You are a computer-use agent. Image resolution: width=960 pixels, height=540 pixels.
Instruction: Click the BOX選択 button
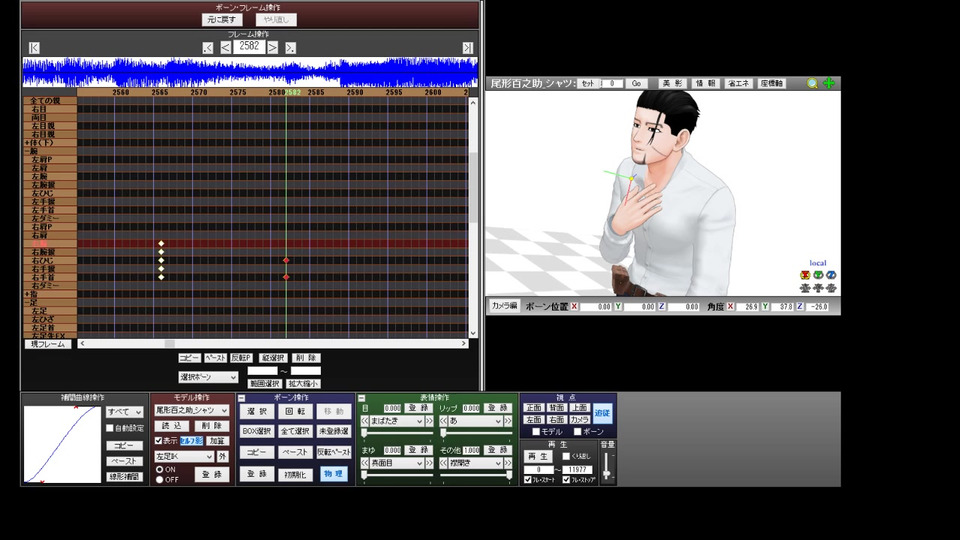pos(257,431)
